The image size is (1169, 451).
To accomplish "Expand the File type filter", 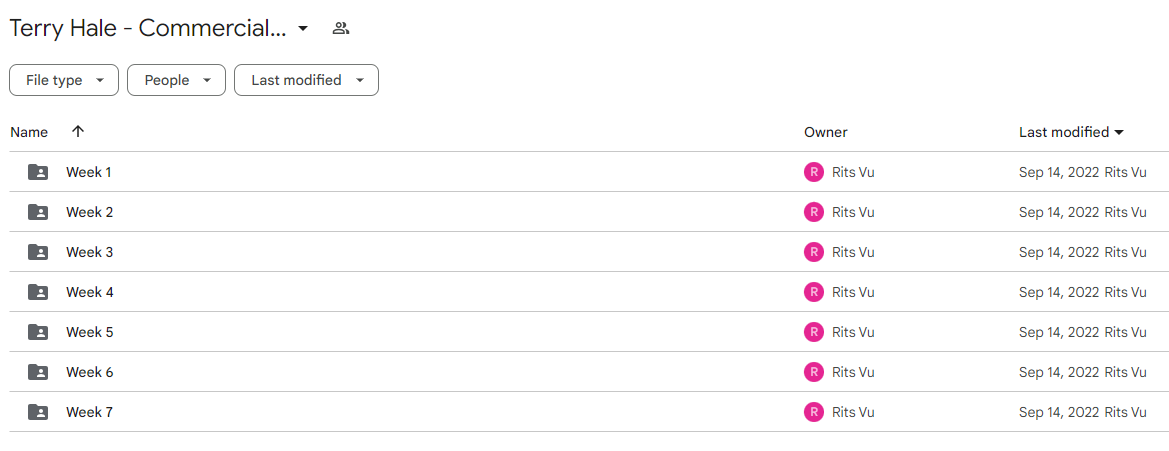I will (64, 81).
